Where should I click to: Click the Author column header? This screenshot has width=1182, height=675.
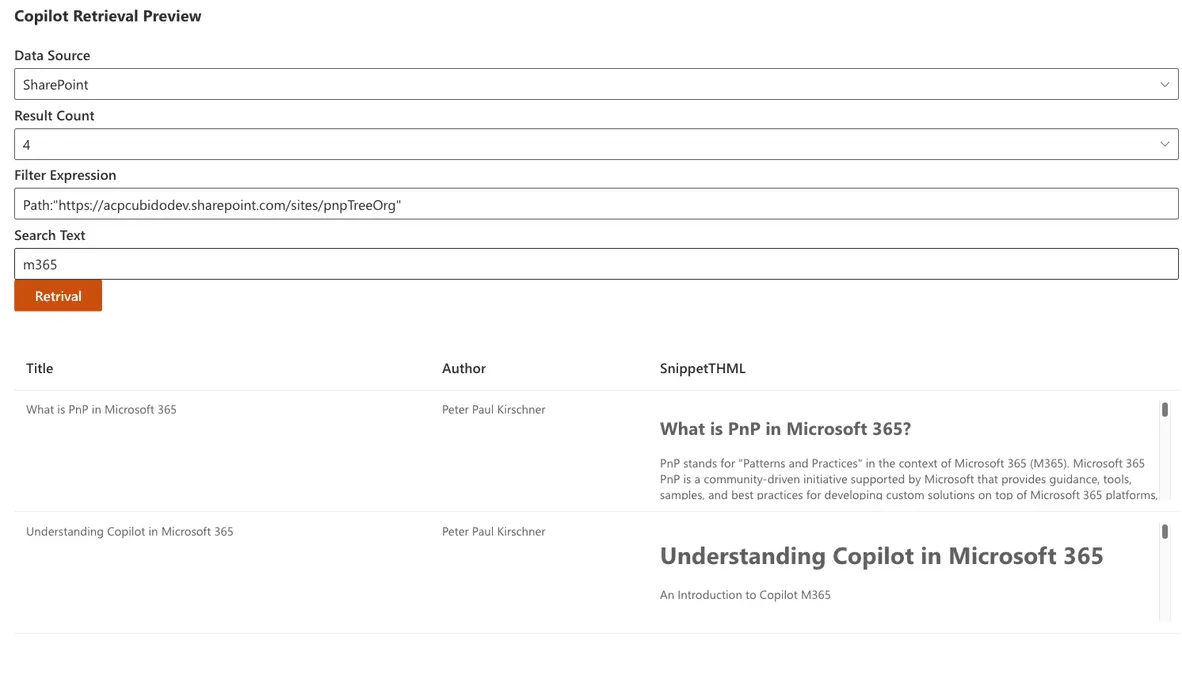tap(464, 368)
